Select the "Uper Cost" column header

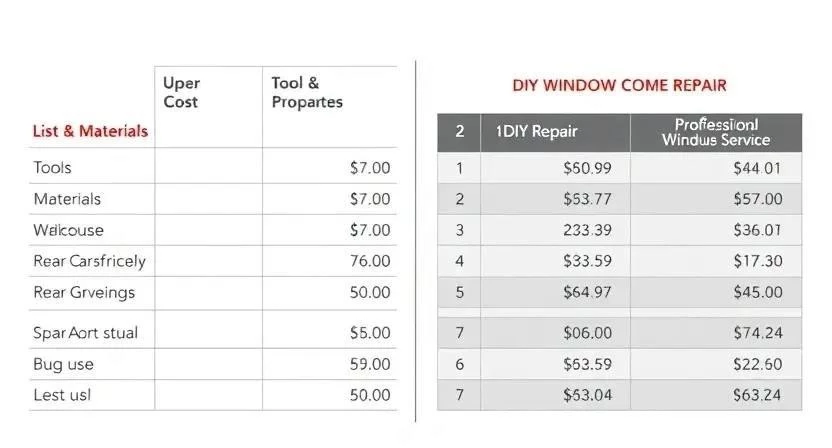(182, 93)
